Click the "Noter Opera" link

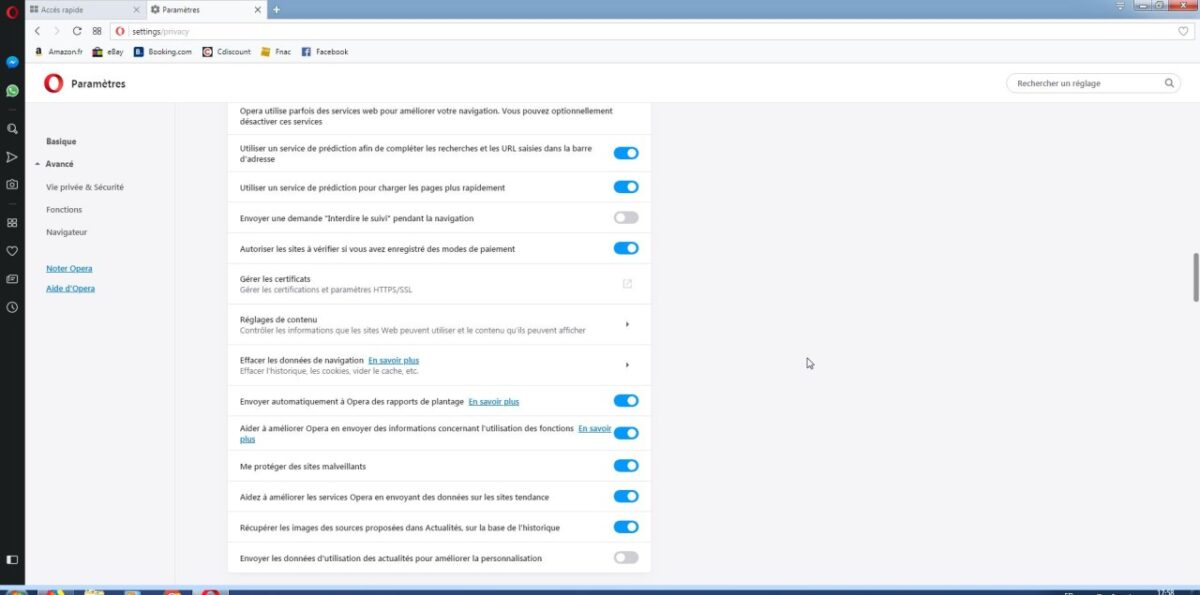(69, 268)
